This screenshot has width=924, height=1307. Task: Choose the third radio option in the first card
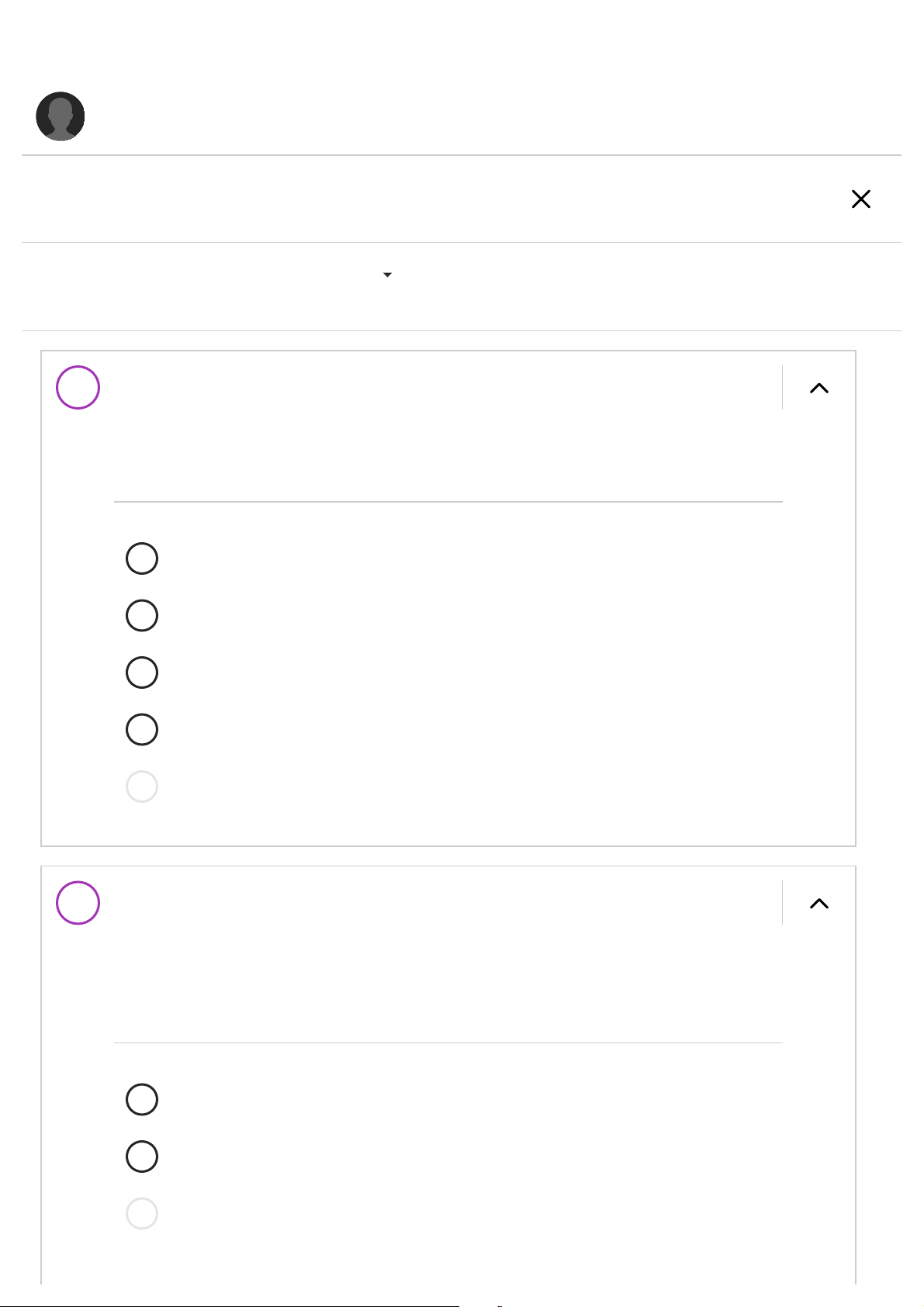[142, 673]
